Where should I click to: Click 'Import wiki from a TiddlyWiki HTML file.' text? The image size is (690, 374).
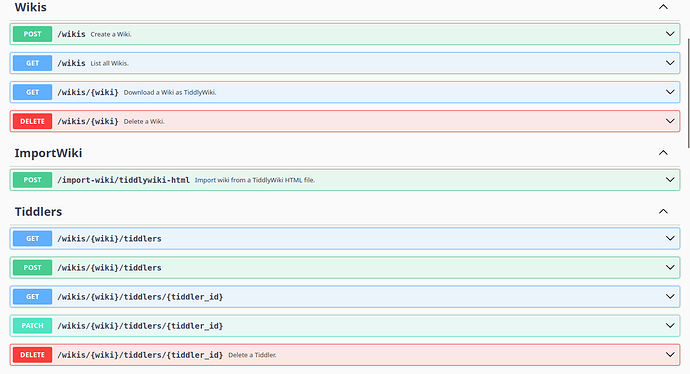(x=255, y=180)
